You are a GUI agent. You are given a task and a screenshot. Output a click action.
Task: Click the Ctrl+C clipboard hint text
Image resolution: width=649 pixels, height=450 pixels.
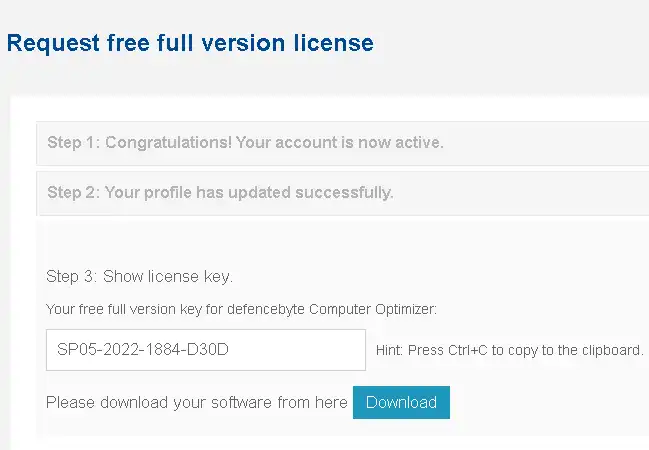pos(509,351)
